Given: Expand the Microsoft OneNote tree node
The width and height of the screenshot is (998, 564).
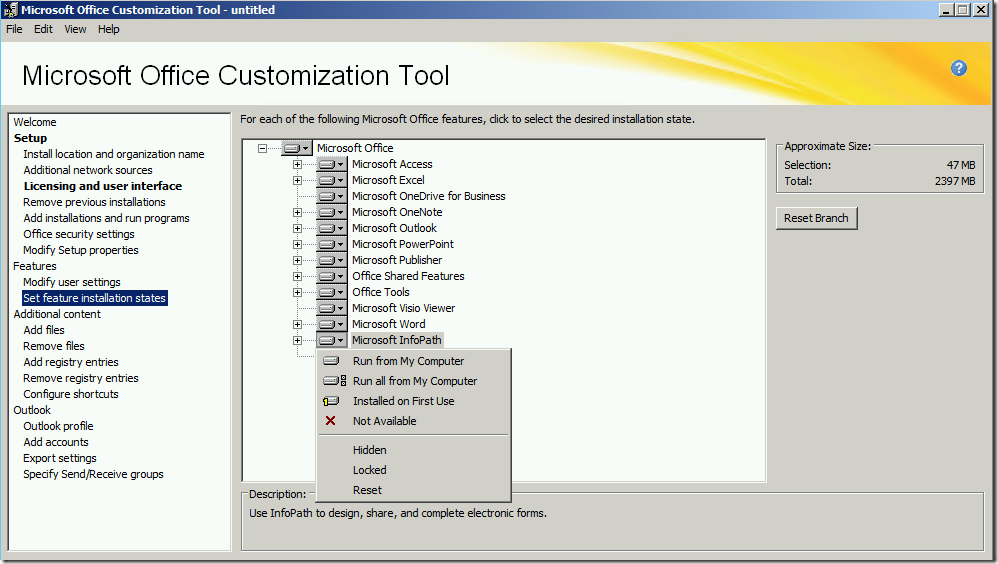Looking at the screenshot, I should tap(297, 212).
